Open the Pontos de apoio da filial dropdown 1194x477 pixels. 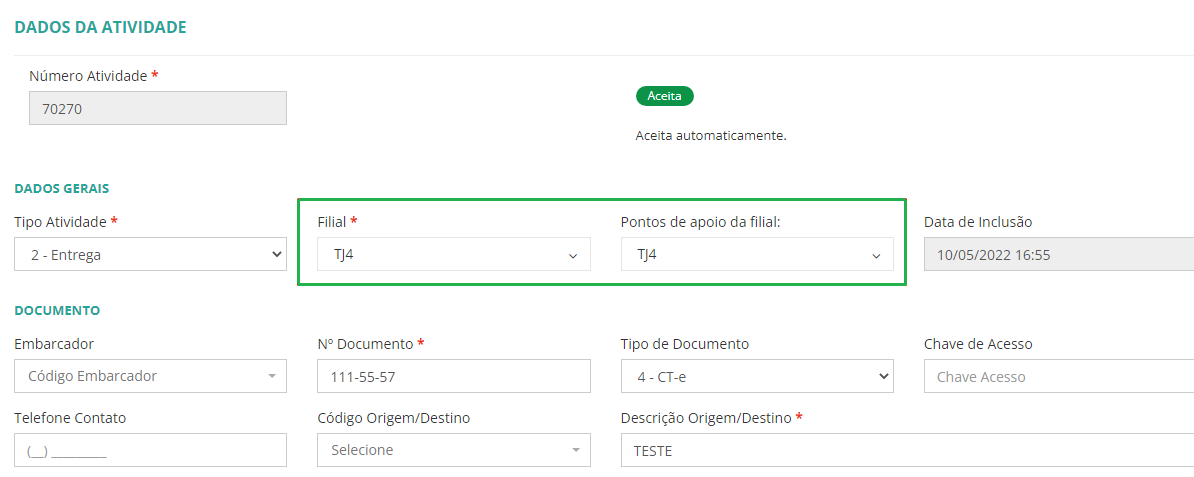[745, 255]
